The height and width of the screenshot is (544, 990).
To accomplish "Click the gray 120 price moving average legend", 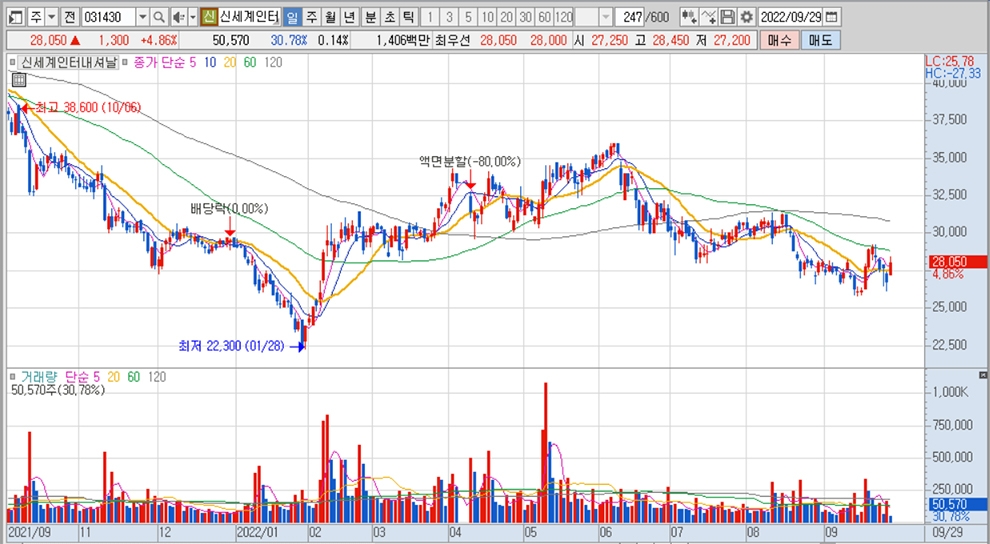I will coord(273,62).
